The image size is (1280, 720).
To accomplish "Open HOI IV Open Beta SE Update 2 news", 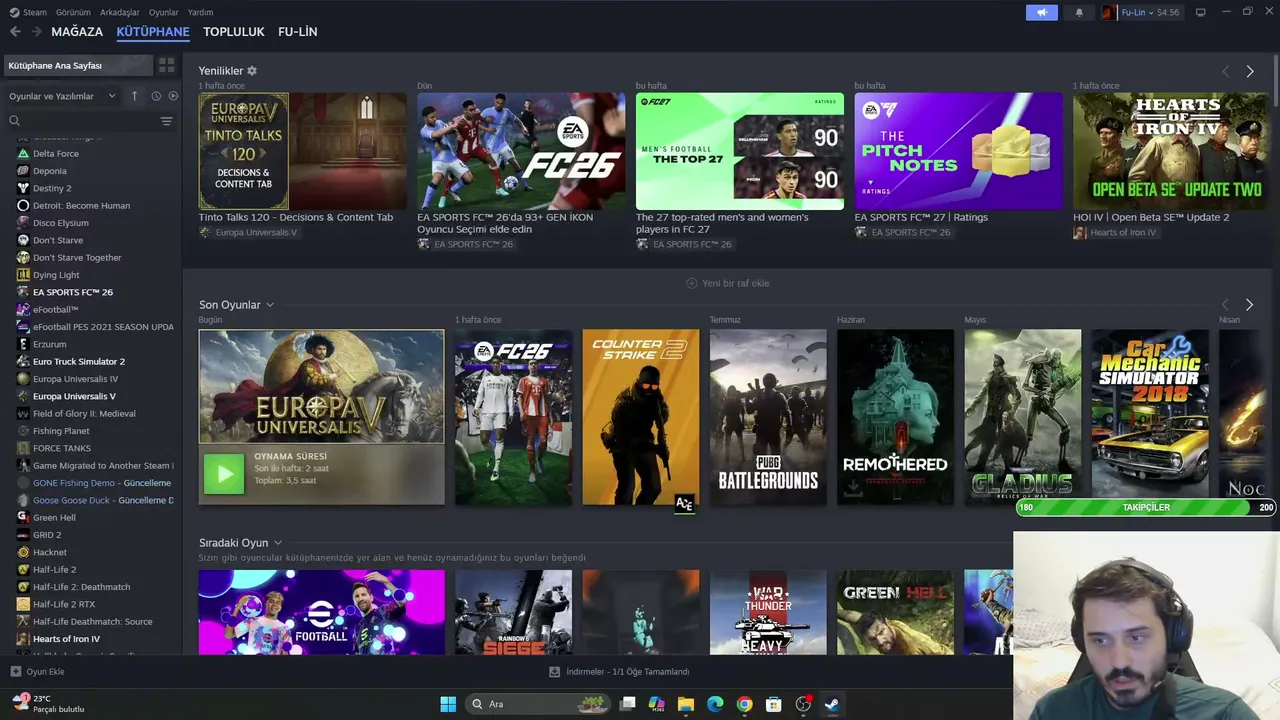I will tap(1151, 217).
